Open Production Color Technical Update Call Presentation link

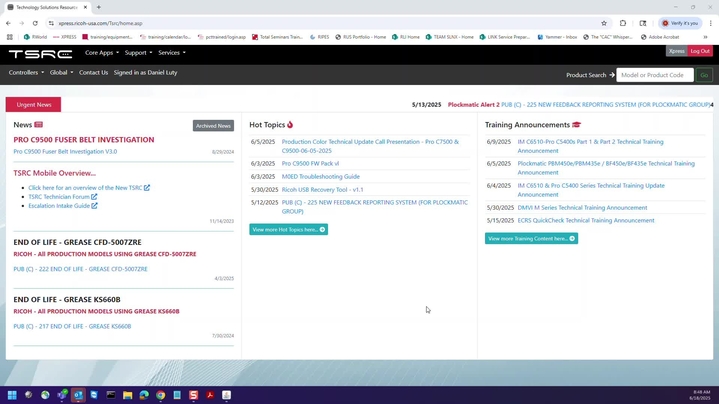pos(370,146)
